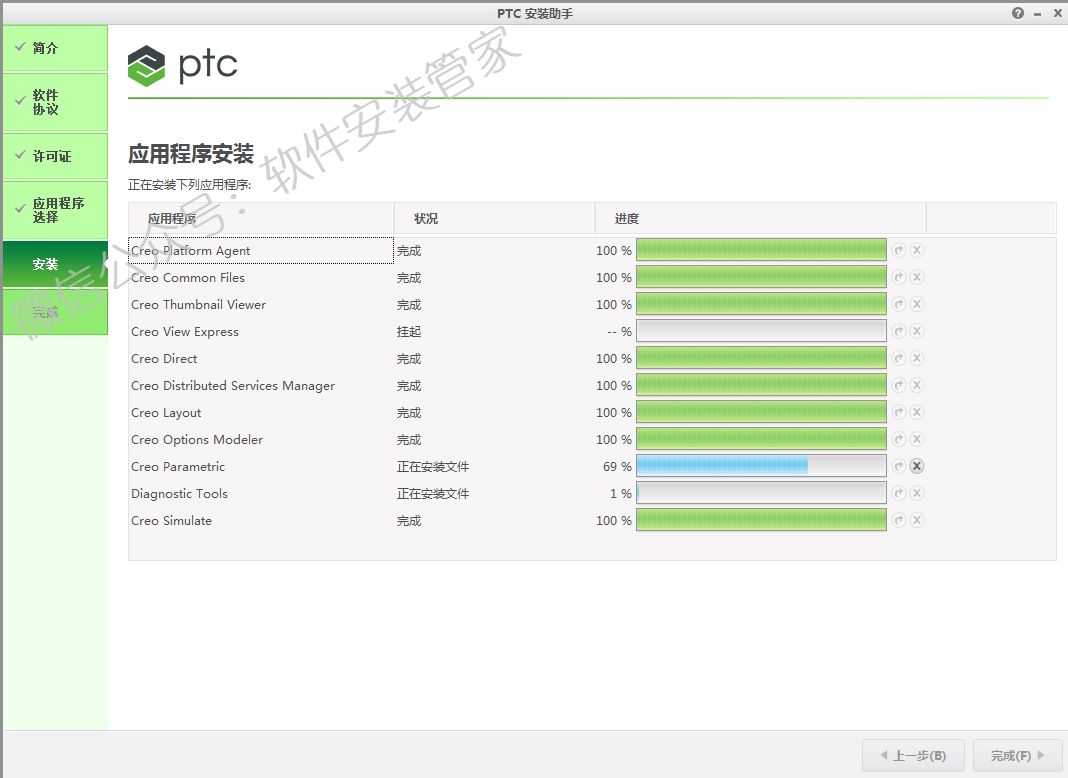The height and width of the screenshot is (778, 1068).
Task: Click cancel icon on Diagnostic Tools row
Action: point(917,493)
